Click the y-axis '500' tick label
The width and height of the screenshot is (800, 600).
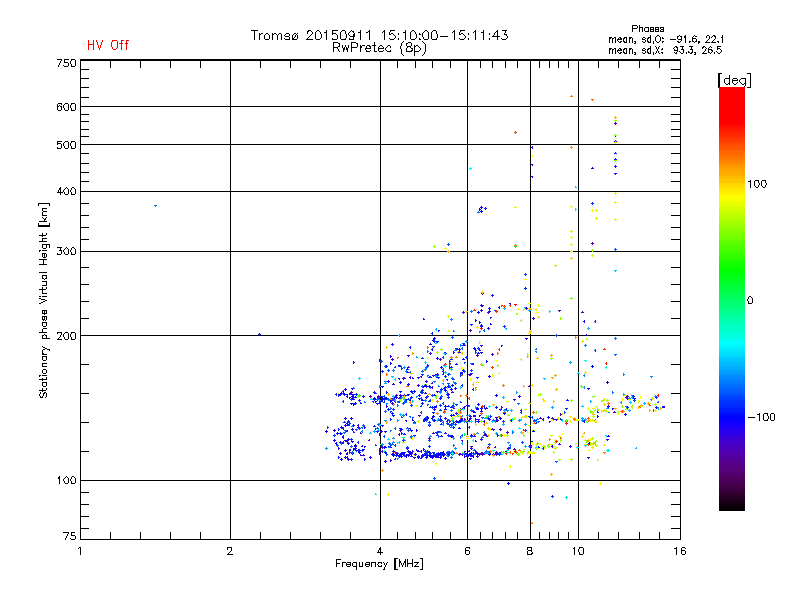point(66,145)
